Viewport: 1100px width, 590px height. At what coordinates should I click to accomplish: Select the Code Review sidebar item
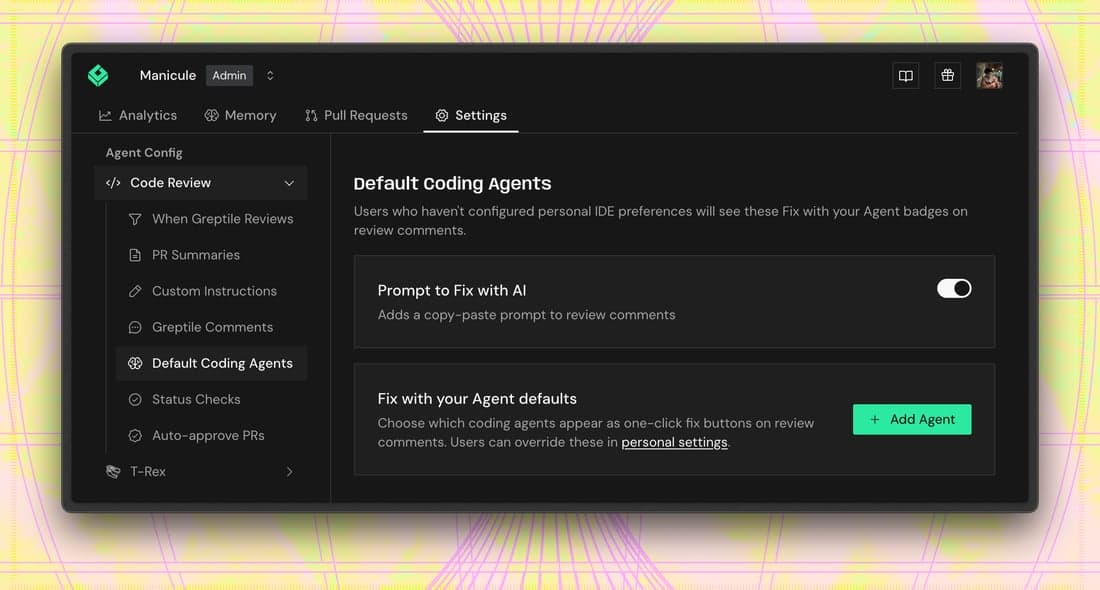point(201,183)
